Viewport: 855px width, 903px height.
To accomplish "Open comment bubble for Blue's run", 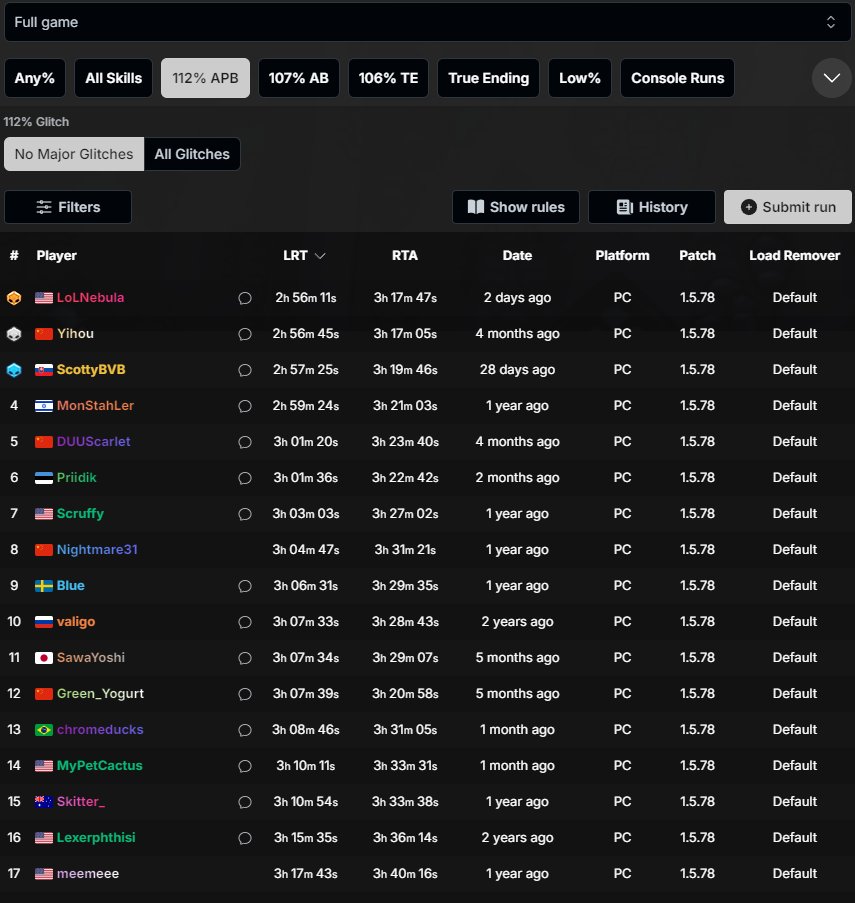I will coord(245,586).
